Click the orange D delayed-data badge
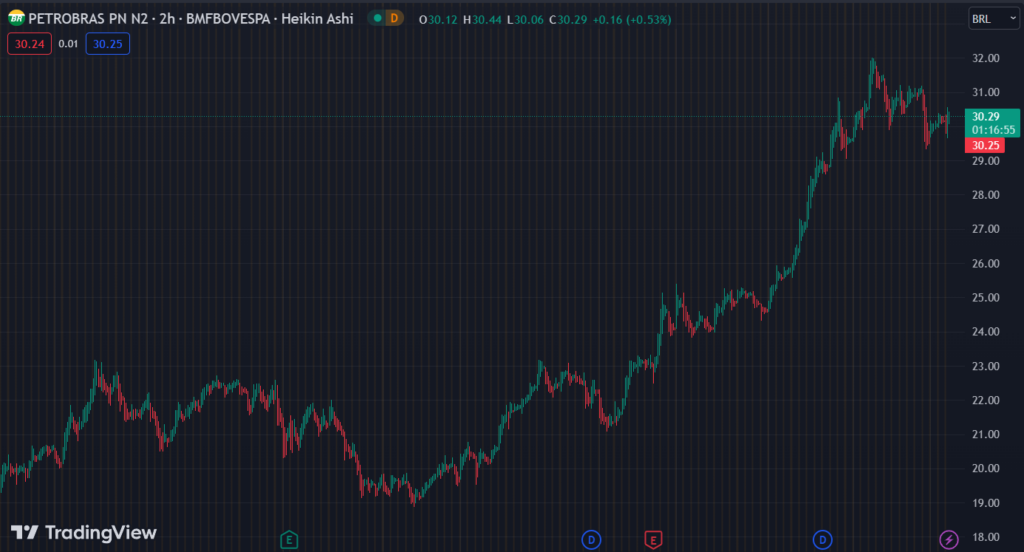The height and width of the screenshot is (552, 1024). [394, 18]
